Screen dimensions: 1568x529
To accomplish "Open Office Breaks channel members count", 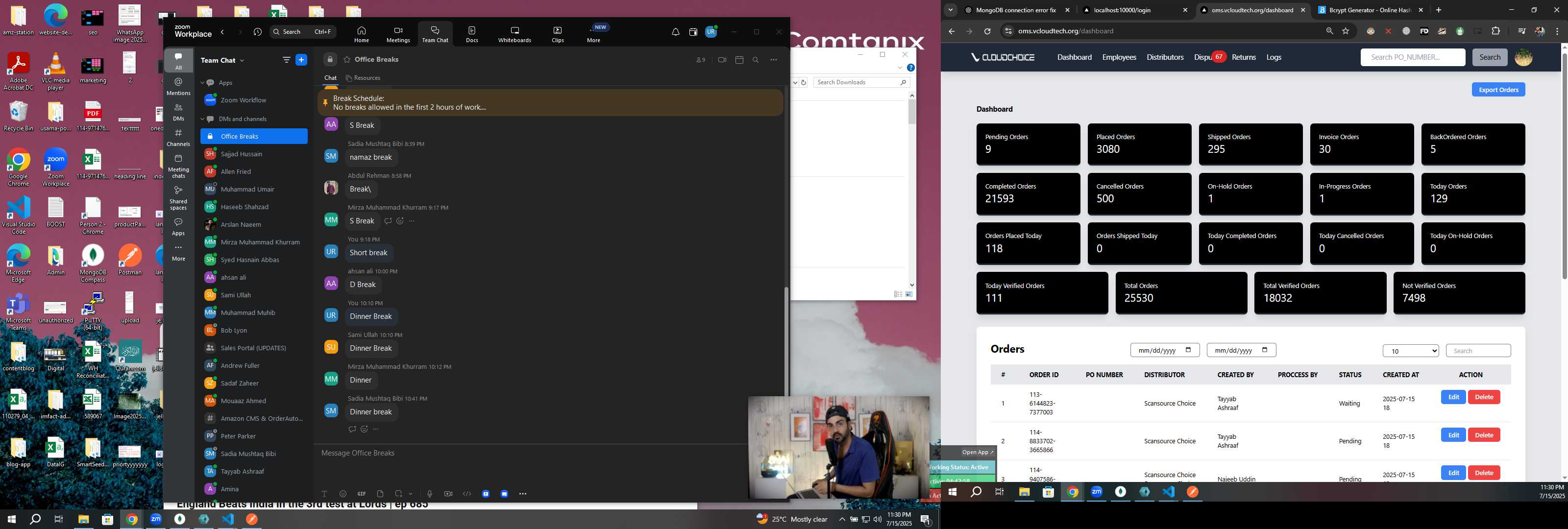I will coord(701,60).
